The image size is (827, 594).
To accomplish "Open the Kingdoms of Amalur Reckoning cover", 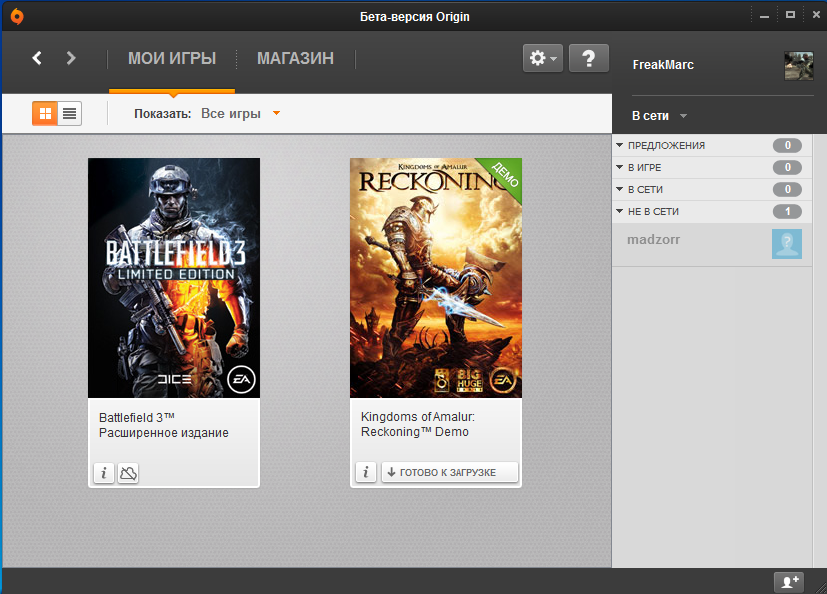I will [436, 278].
